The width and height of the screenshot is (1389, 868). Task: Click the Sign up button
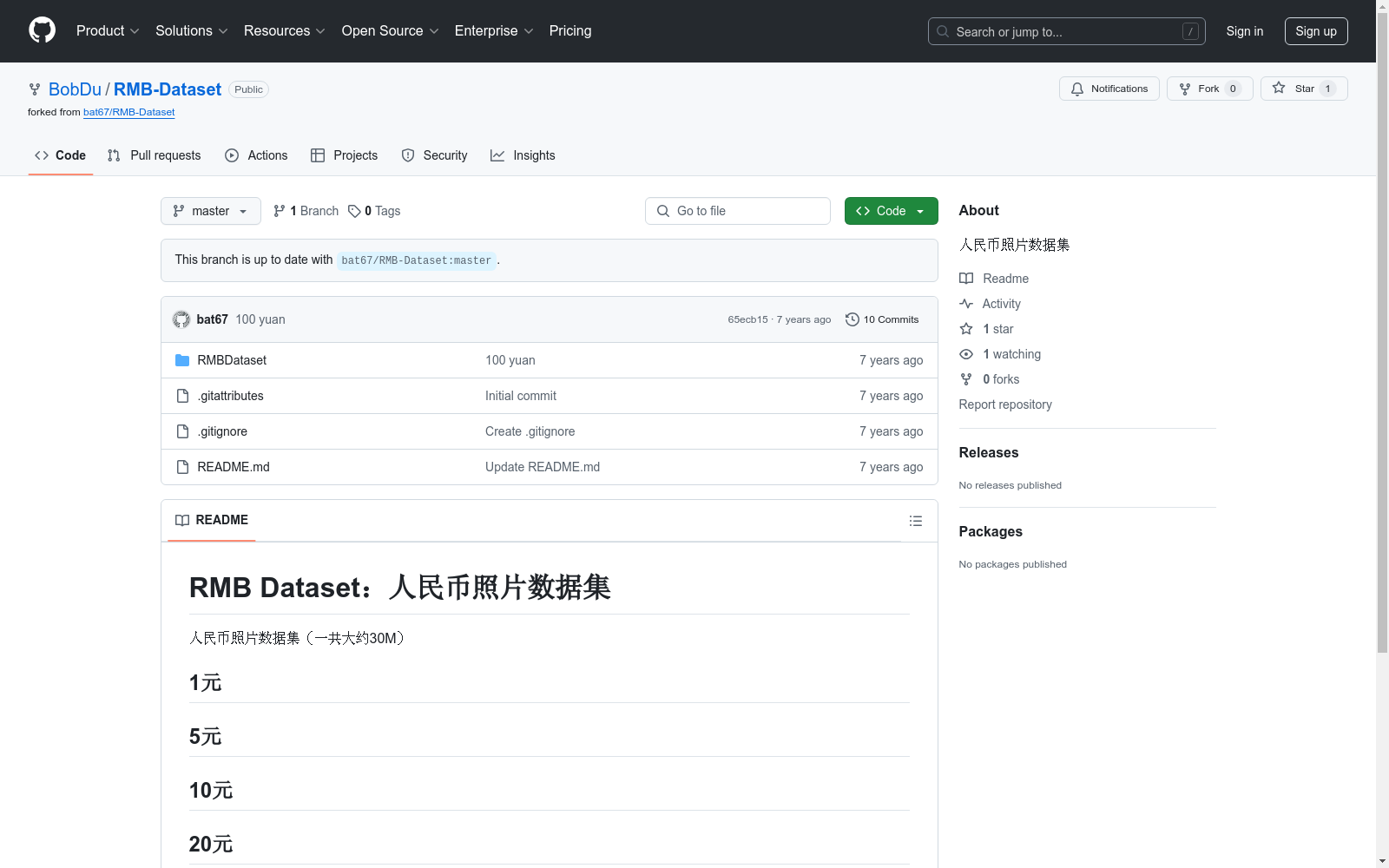(x=1316, y=31)
